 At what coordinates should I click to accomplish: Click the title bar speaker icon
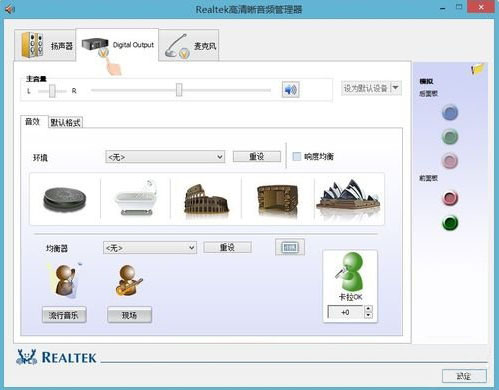coord(10,9)
